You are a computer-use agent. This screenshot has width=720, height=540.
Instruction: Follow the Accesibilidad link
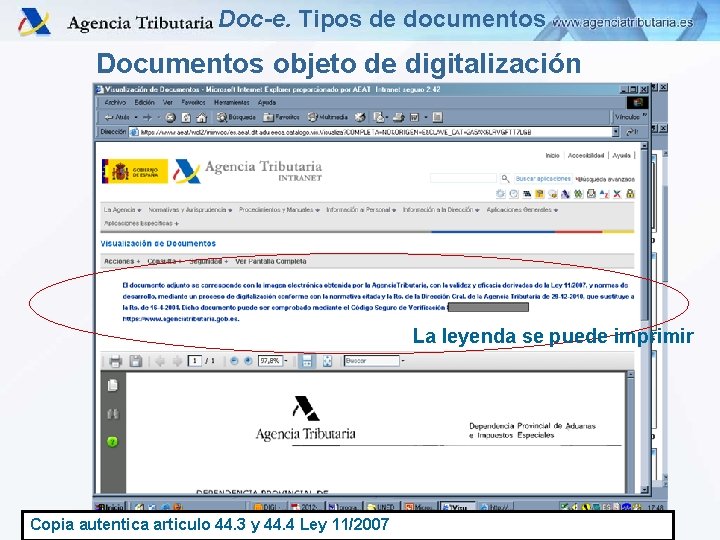[585, 156]
